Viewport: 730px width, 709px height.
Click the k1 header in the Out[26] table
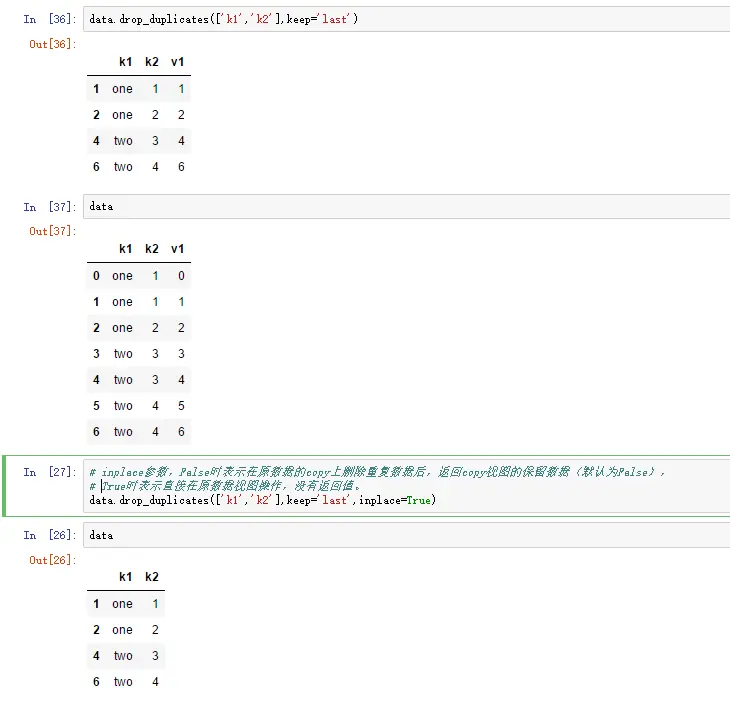pos(126,577)
